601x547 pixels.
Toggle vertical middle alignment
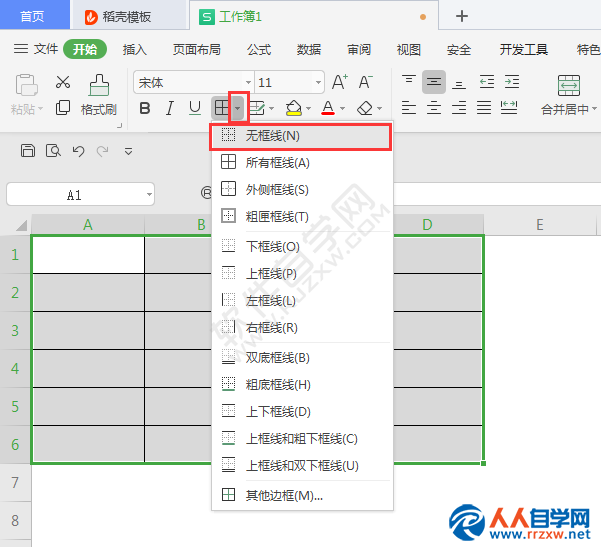tap(434, 82)
